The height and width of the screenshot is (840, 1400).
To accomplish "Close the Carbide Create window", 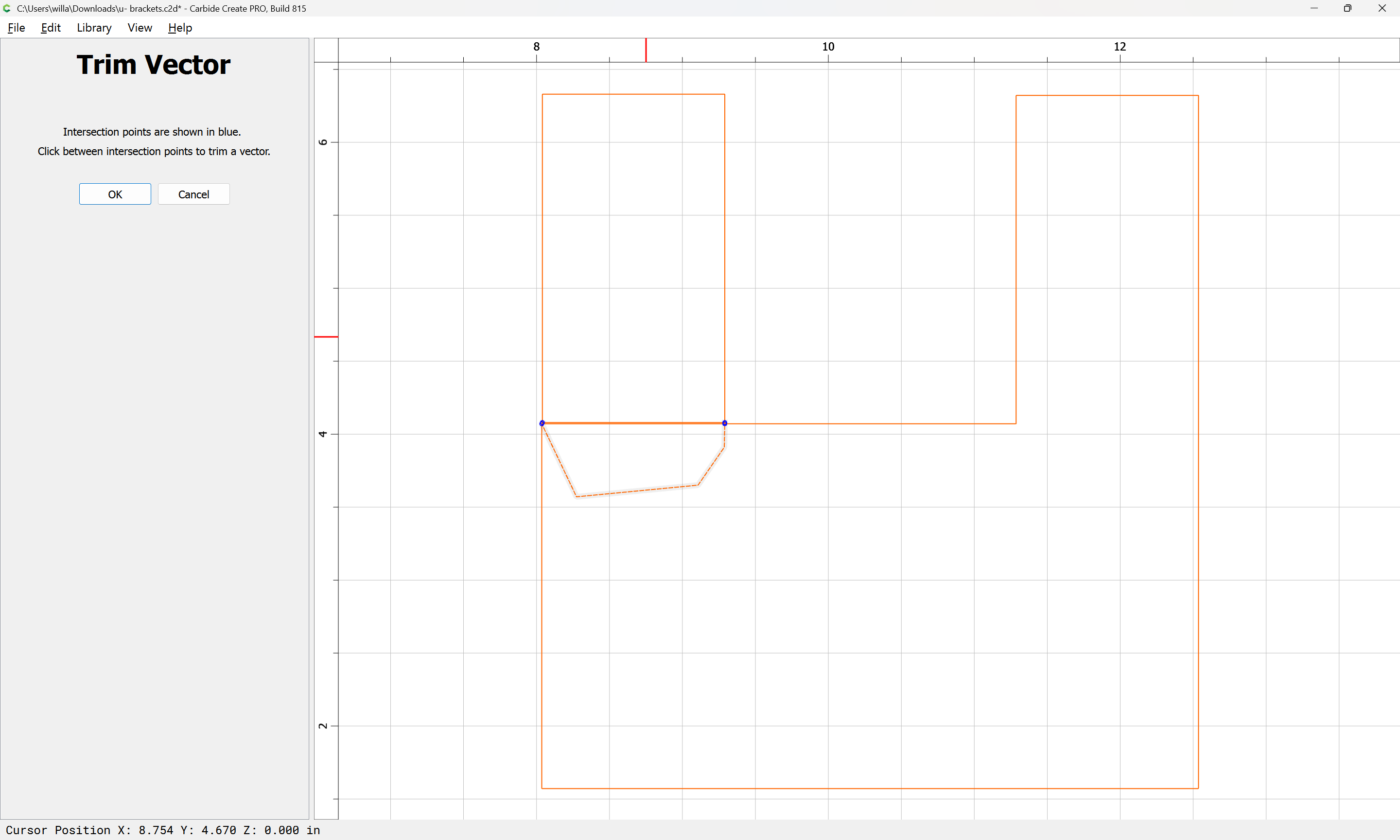I will (x=1382, y=8).
